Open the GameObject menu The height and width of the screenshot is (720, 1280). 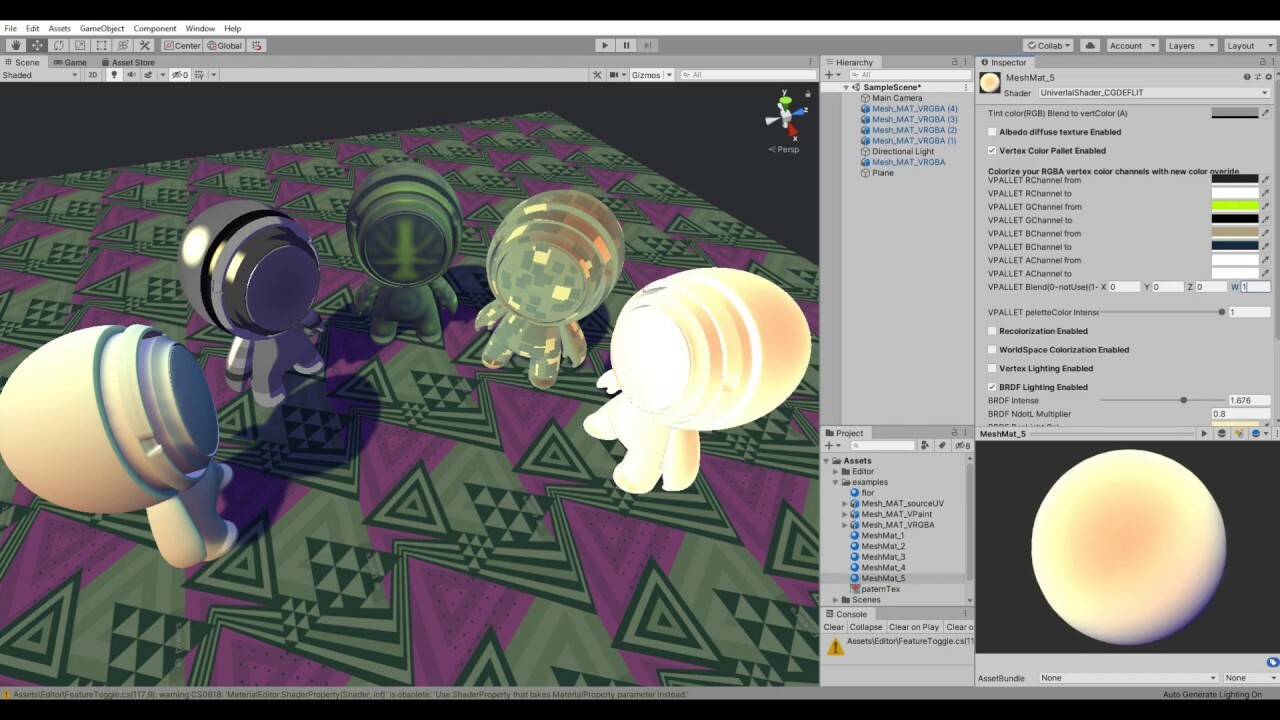[102, 28]
